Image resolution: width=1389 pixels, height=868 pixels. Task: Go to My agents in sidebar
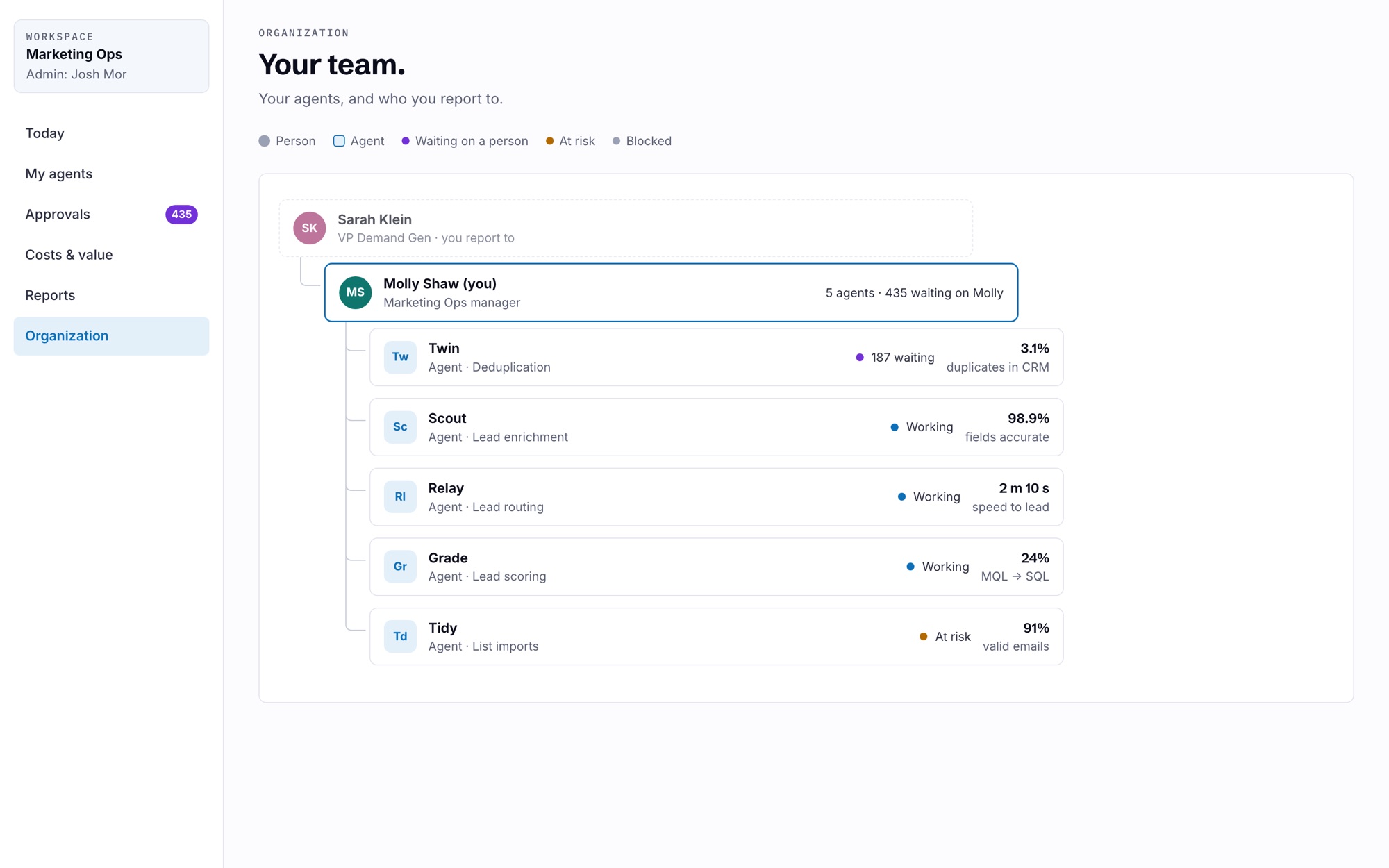(111, 174)
